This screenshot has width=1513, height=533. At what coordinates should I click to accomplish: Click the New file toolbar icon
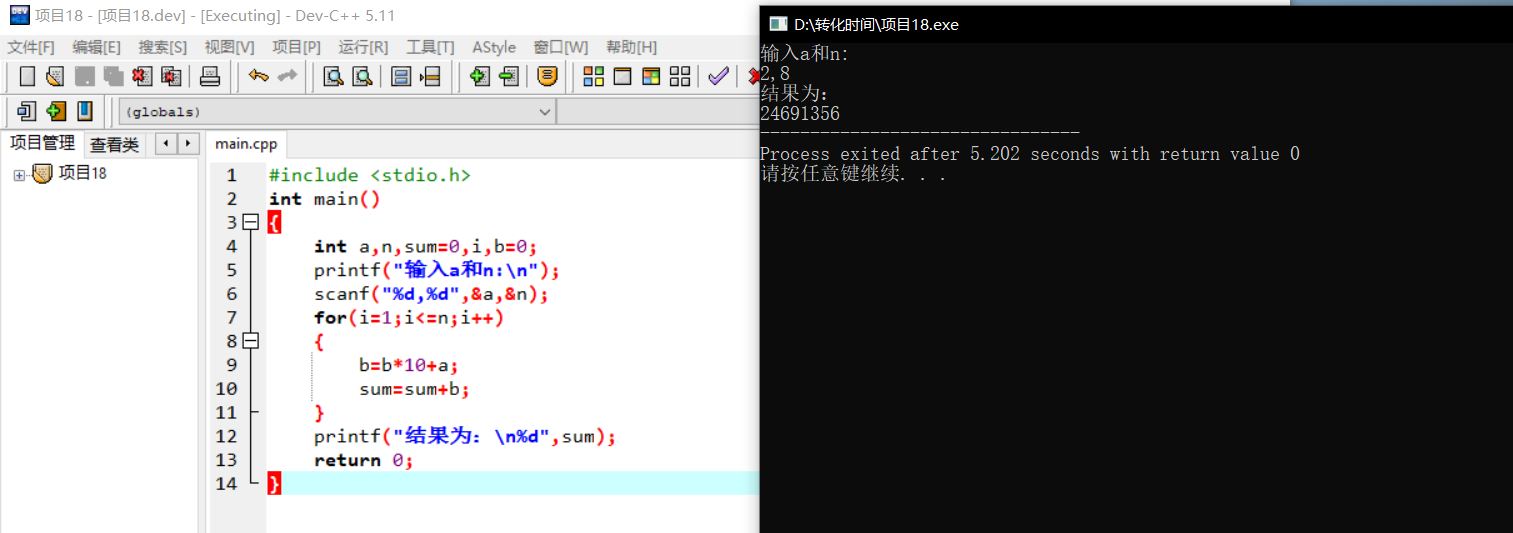(x=27, y=76)
